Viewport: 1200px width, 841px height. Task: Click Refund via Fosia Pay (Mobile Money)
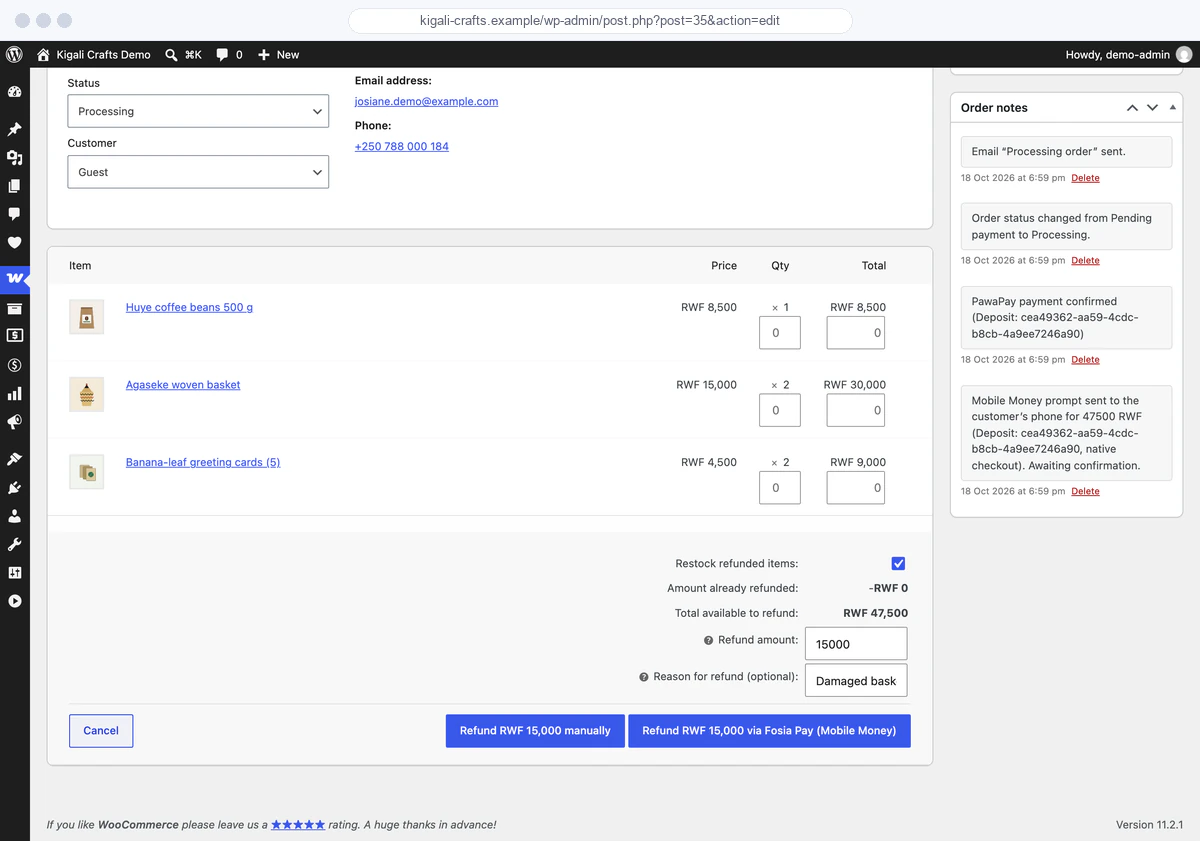pos(769,731)
